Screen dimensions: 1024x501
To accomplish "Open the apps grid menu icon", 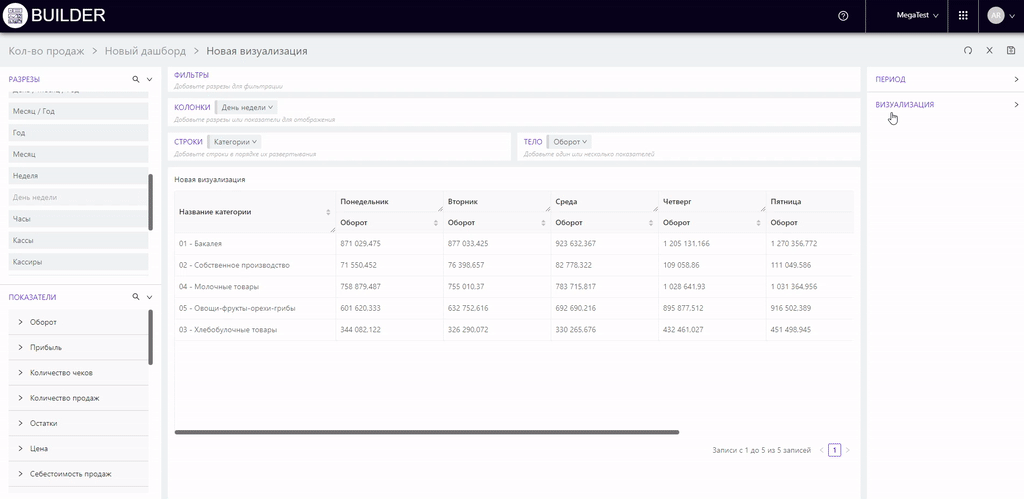I will point(963,16).
